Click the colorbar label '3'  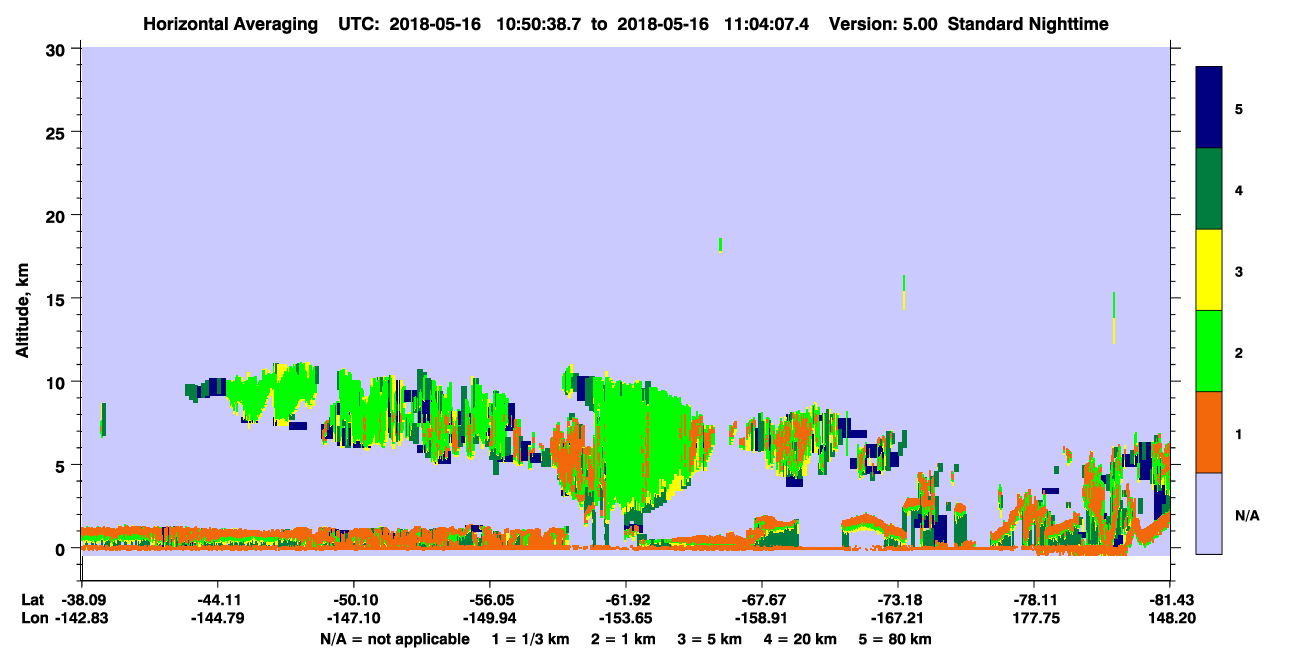[x=1238, y=270]
